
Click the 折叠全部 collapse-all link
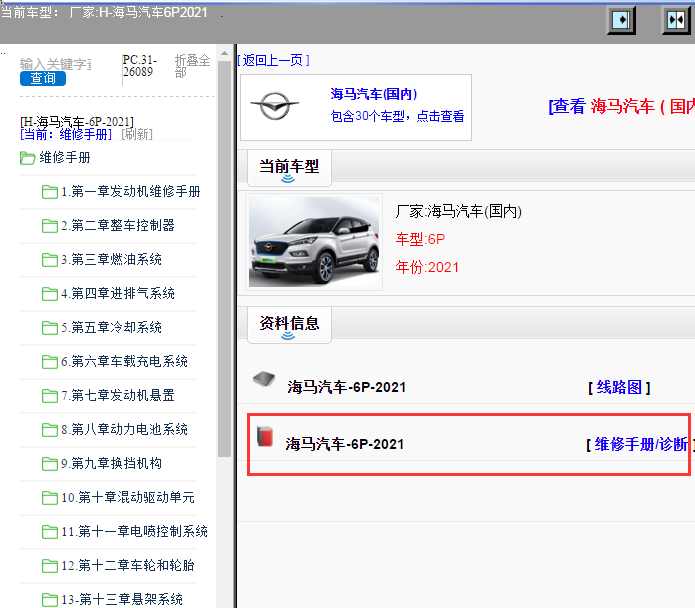pyautogui.click(x=192, y=66)
